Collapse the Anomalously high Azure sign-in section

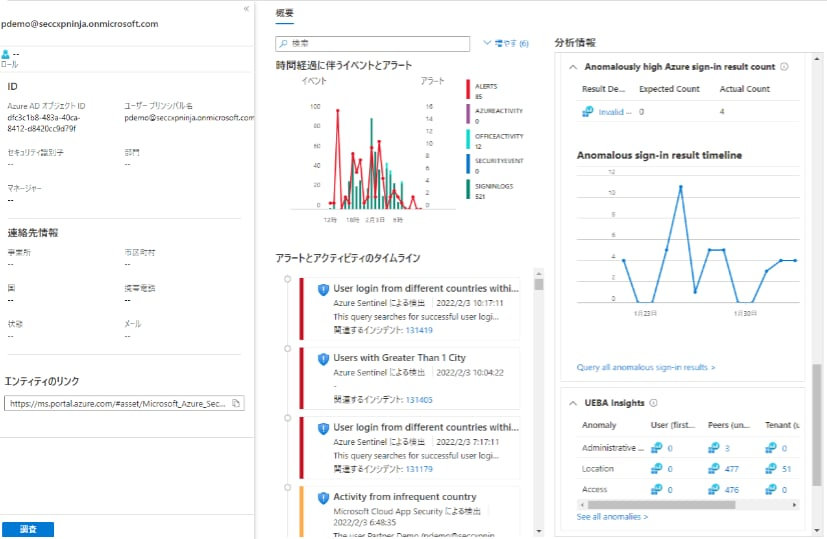[573, 67]
